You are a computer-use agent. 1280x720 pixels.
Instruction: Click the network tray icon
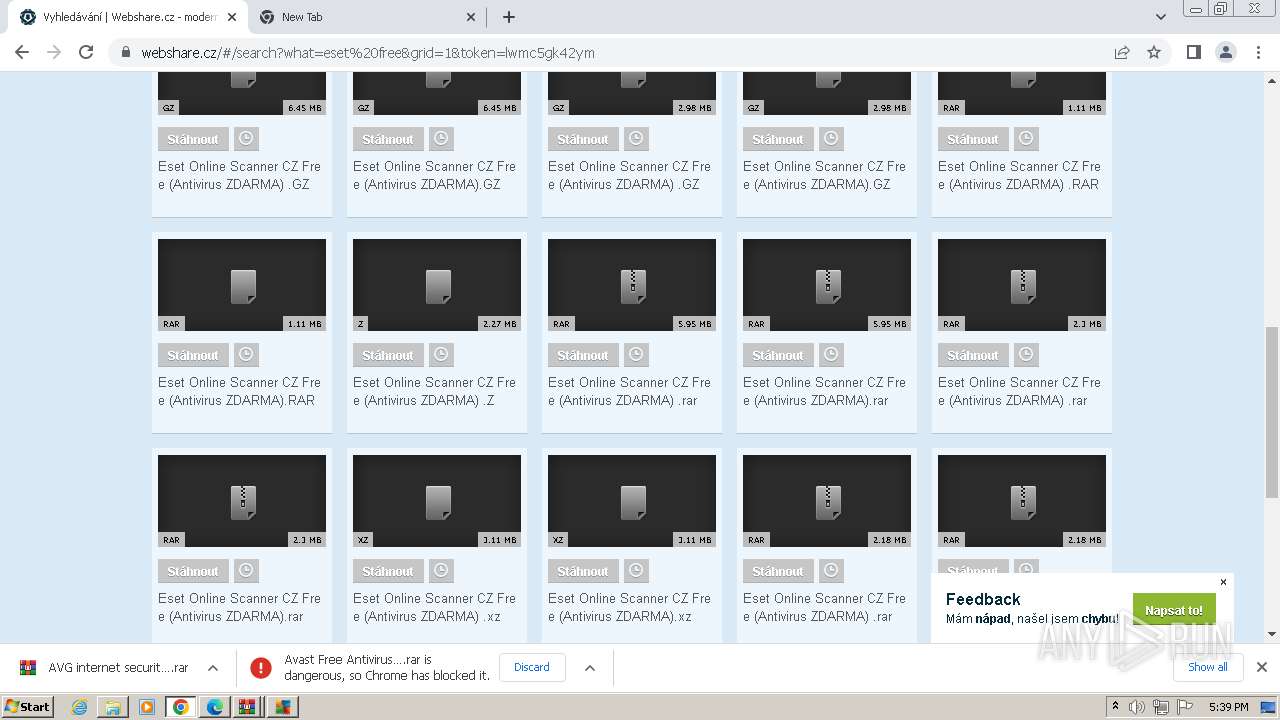click(x=1161, y=707)
